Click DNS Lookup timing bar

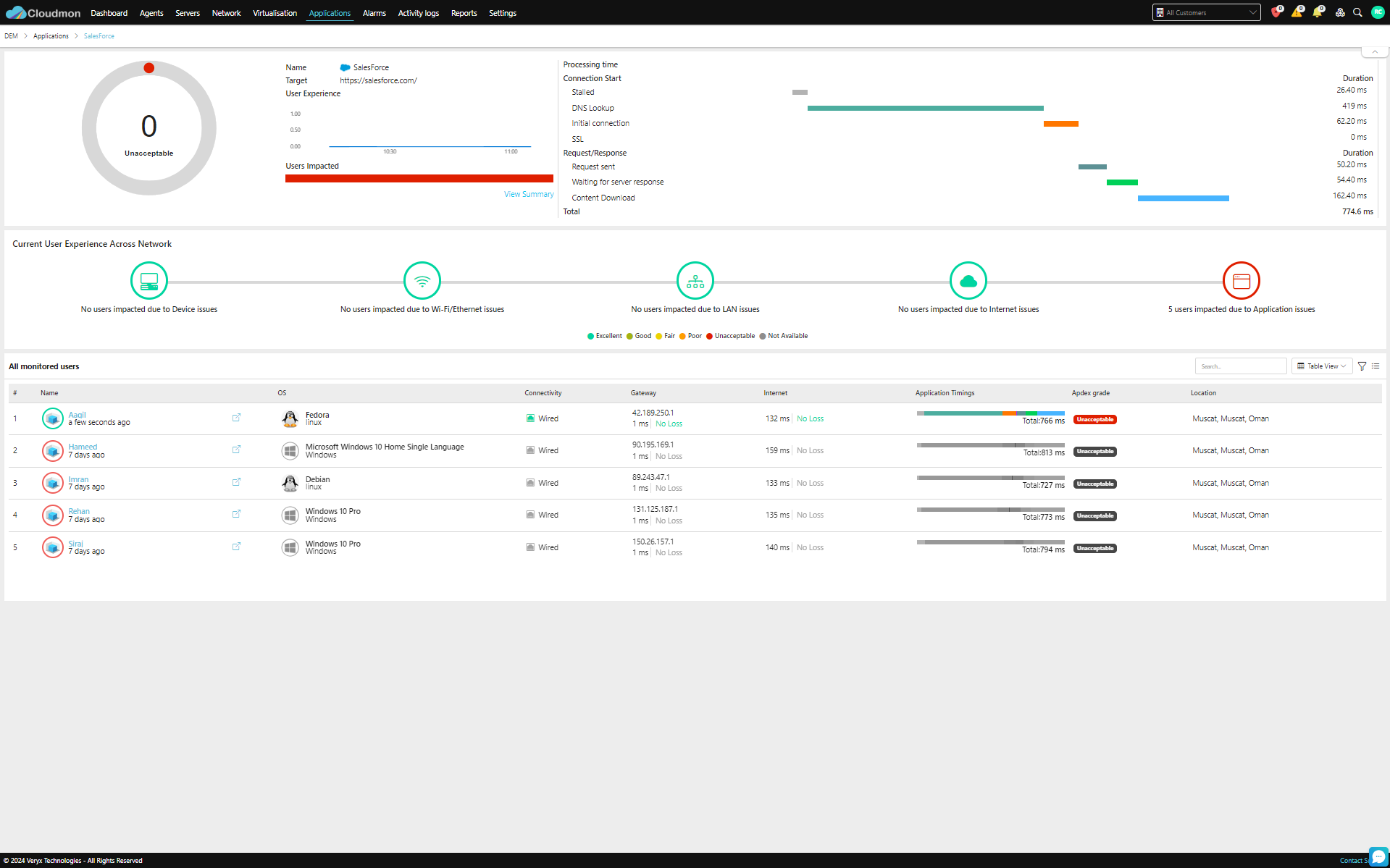pos(926,108)
